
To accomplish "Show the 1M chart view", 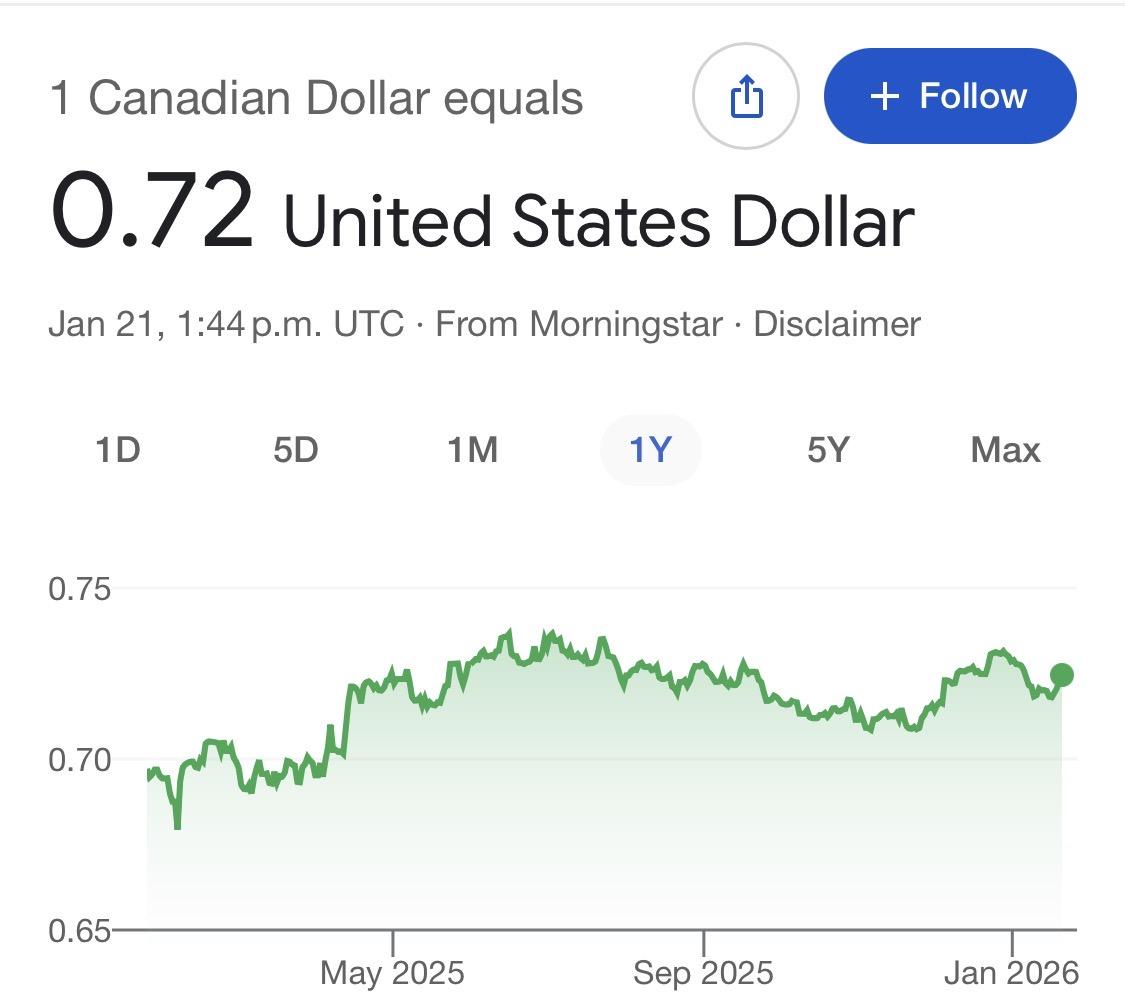I will click(x=472, y=451).
